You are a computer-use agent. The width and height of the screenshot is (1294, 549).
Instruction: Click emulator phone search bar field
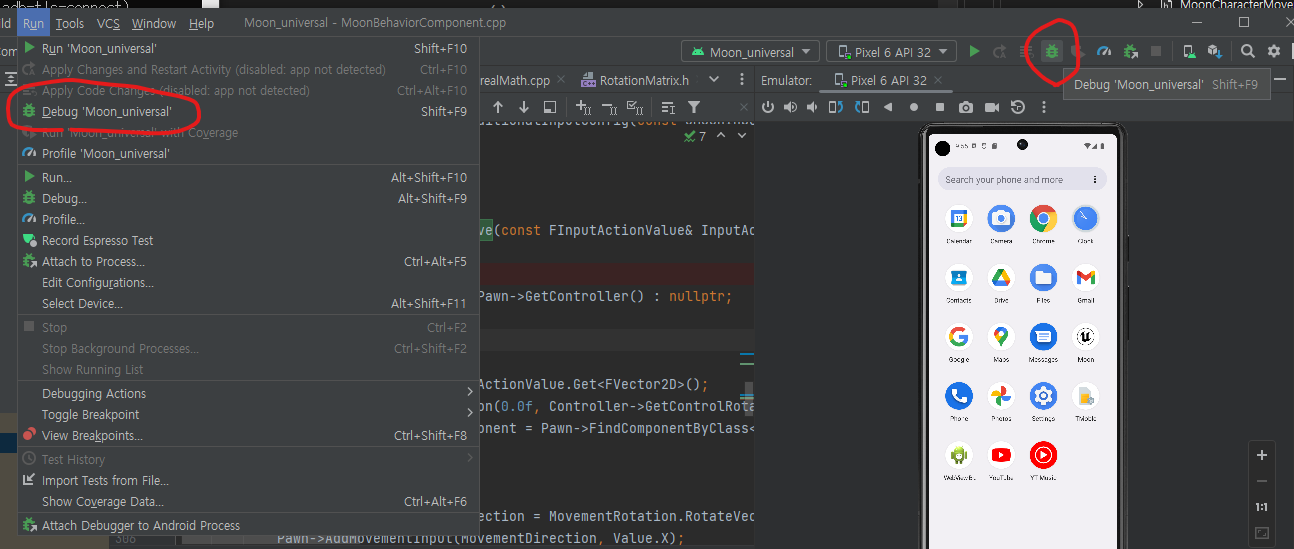pyautogui.click(x=1022, y=180)
